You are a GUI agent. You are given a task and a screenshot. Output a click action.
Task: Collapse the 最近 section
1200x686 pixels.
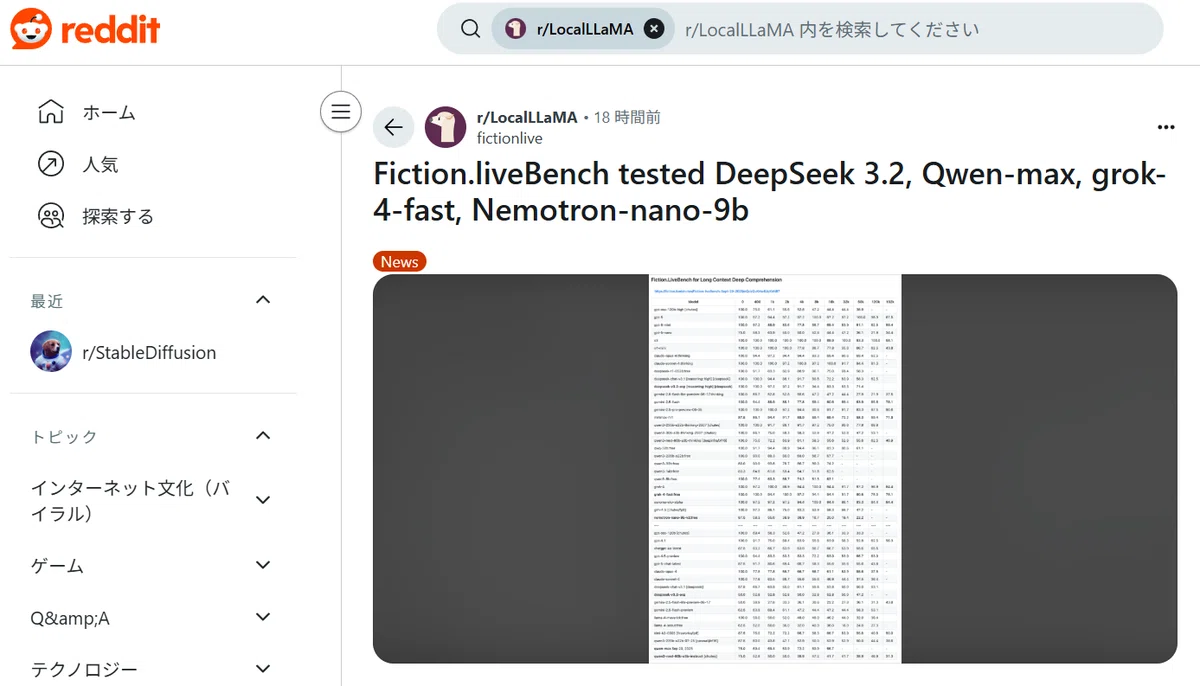tap(263, 300)
